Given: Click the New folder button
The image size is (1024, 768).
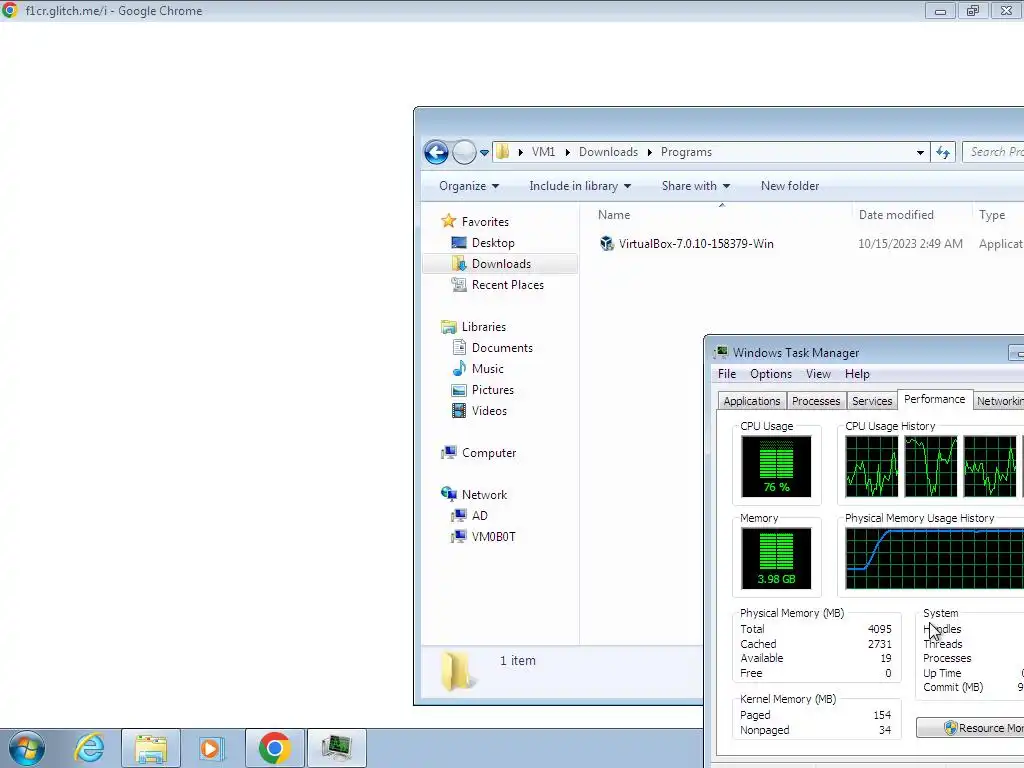Looking at the screenshot, I should point(790,186).
